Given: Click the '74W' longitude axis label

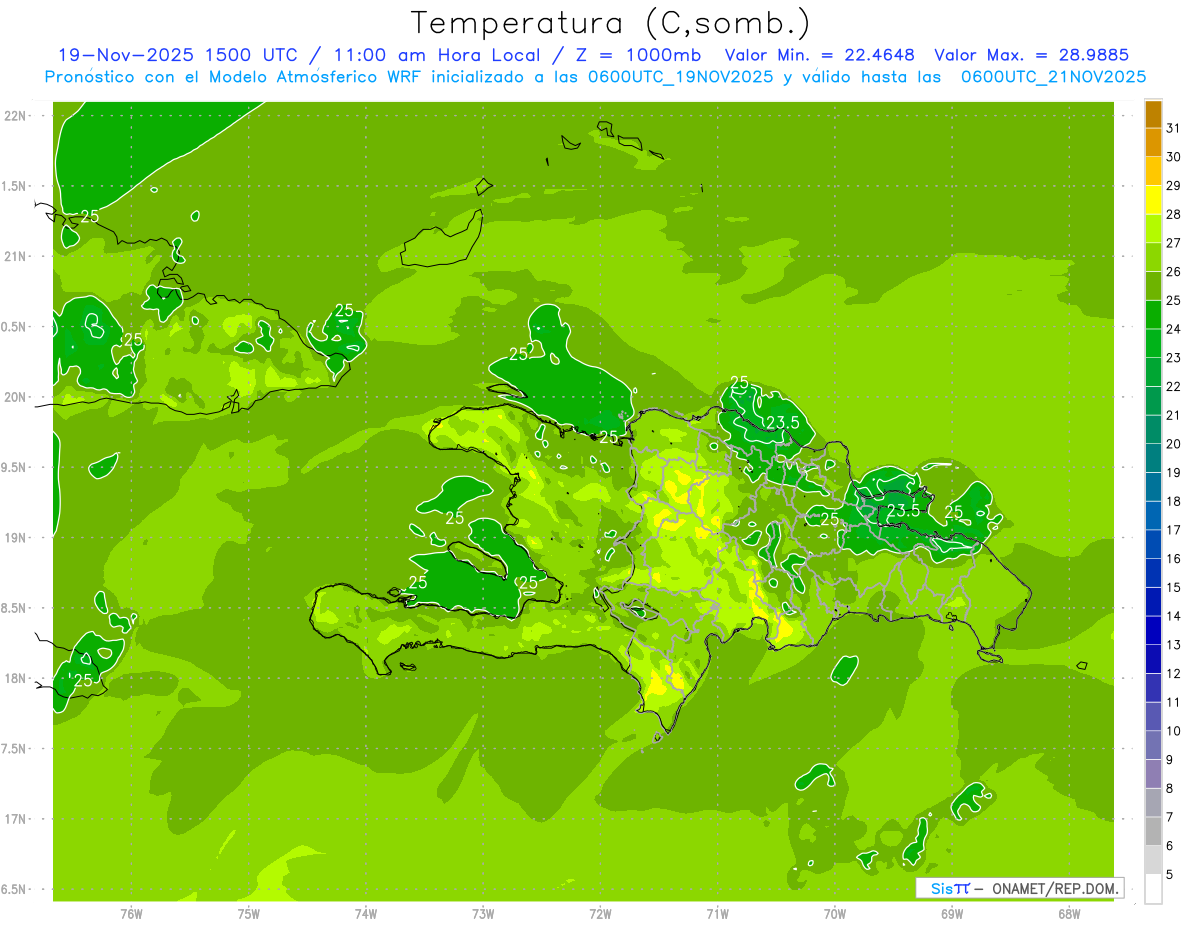Looking at the screenshot, I should pos(366,913).
